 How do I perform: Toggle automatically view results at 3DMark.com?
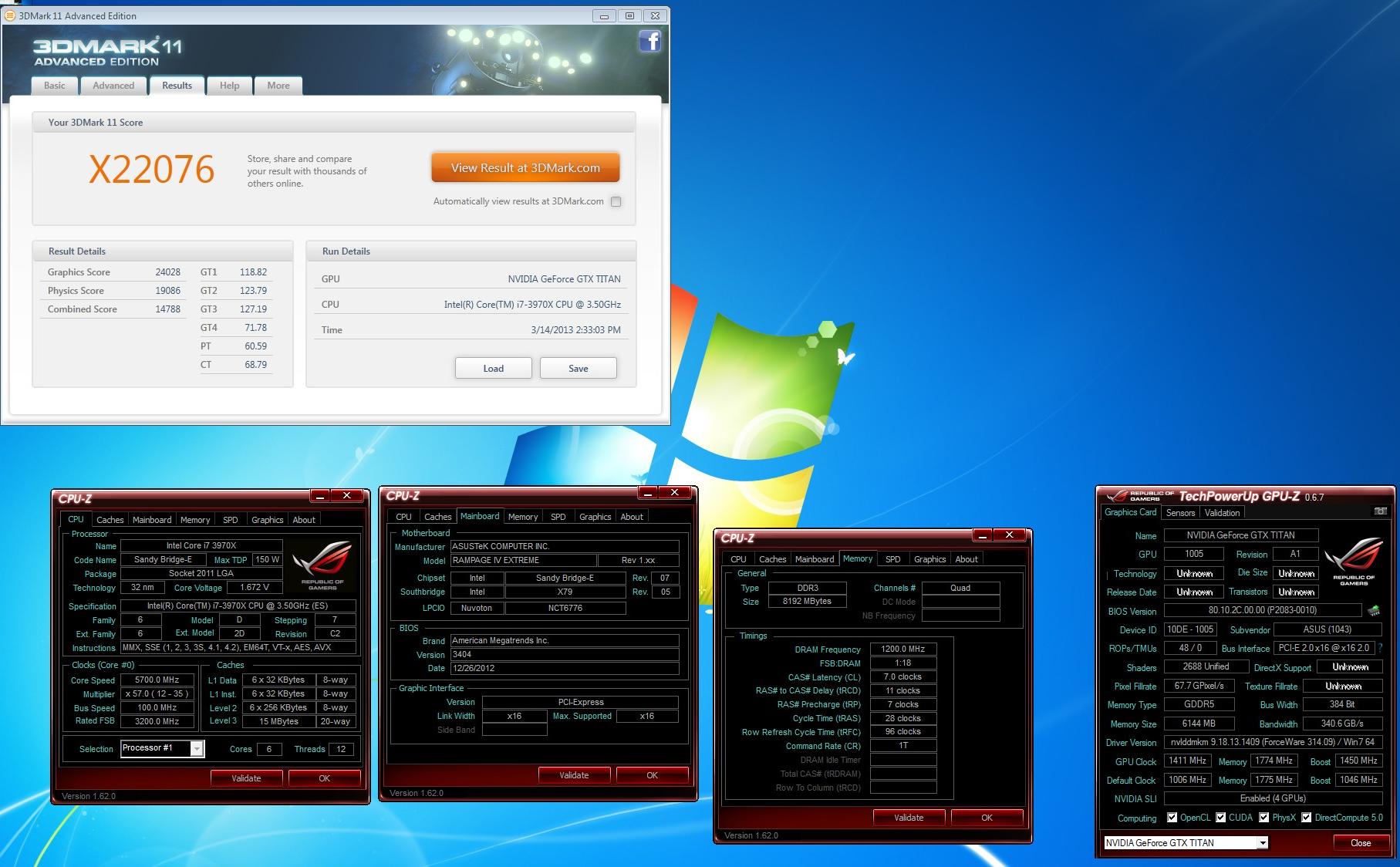616,201
